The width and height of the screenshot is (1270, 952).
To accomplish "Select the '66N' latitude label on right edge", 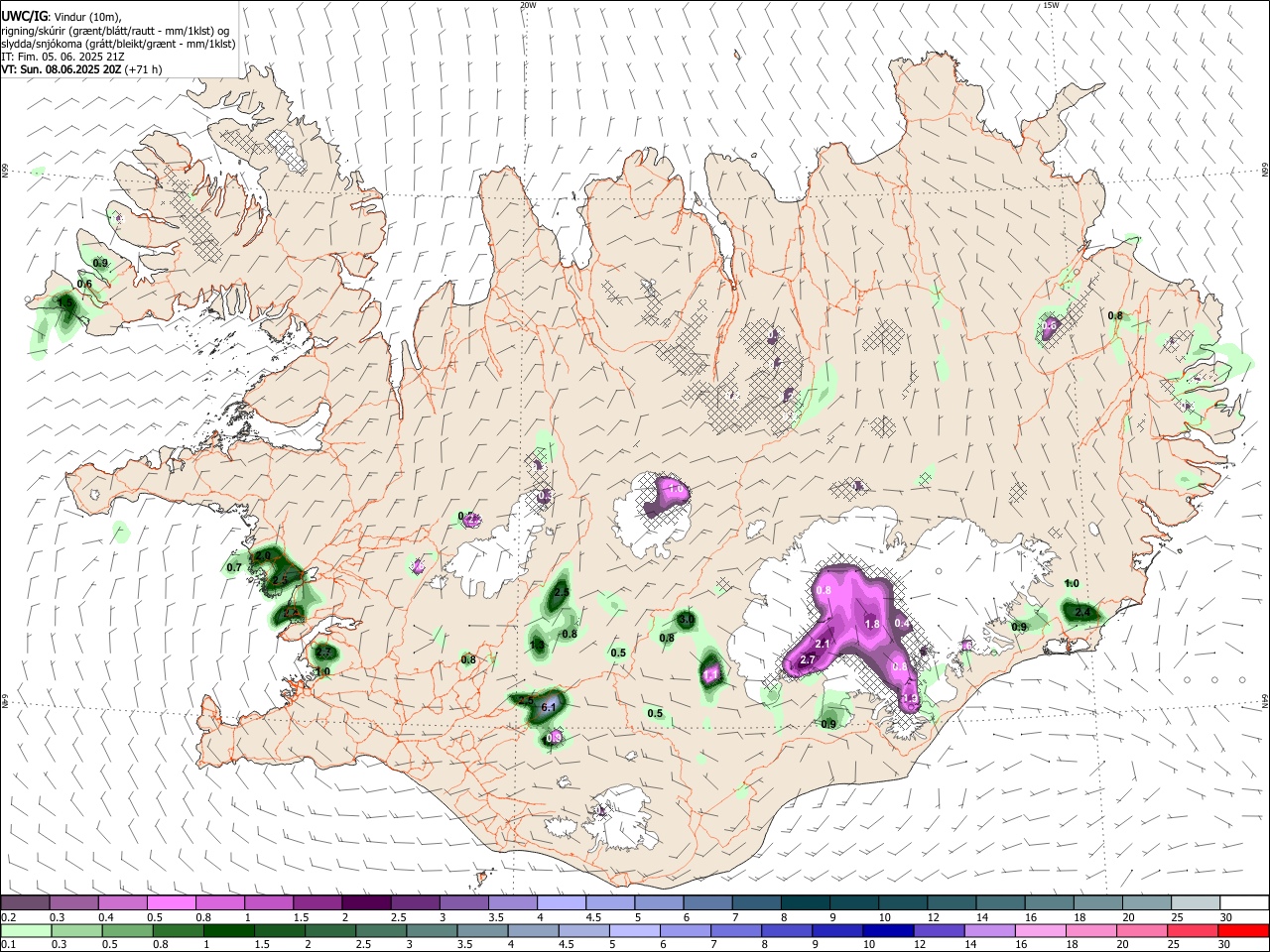I will [1265, 171].
